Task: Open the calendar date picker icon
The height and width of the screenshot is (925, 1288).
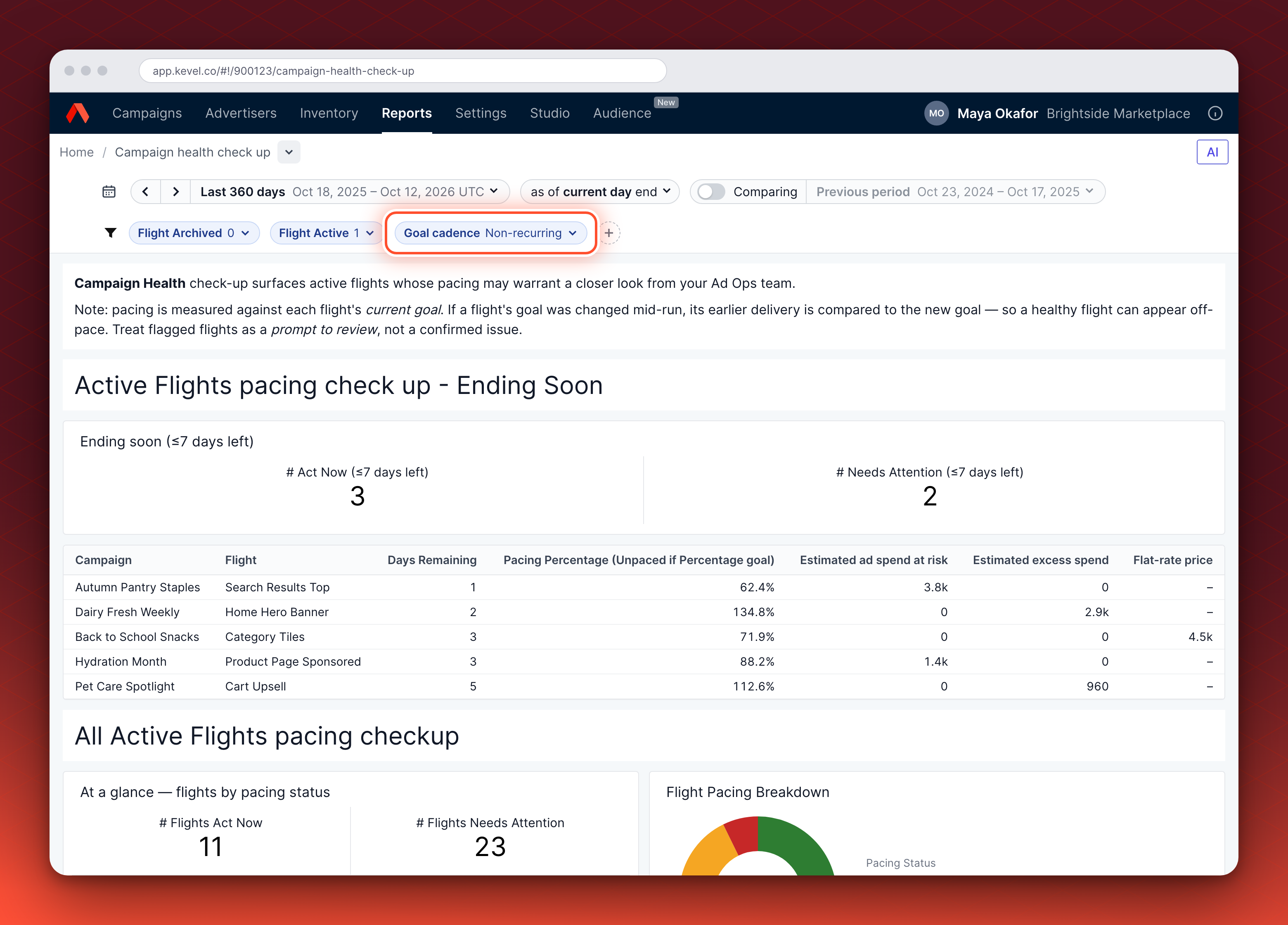Action: click(x=109, y=192)
